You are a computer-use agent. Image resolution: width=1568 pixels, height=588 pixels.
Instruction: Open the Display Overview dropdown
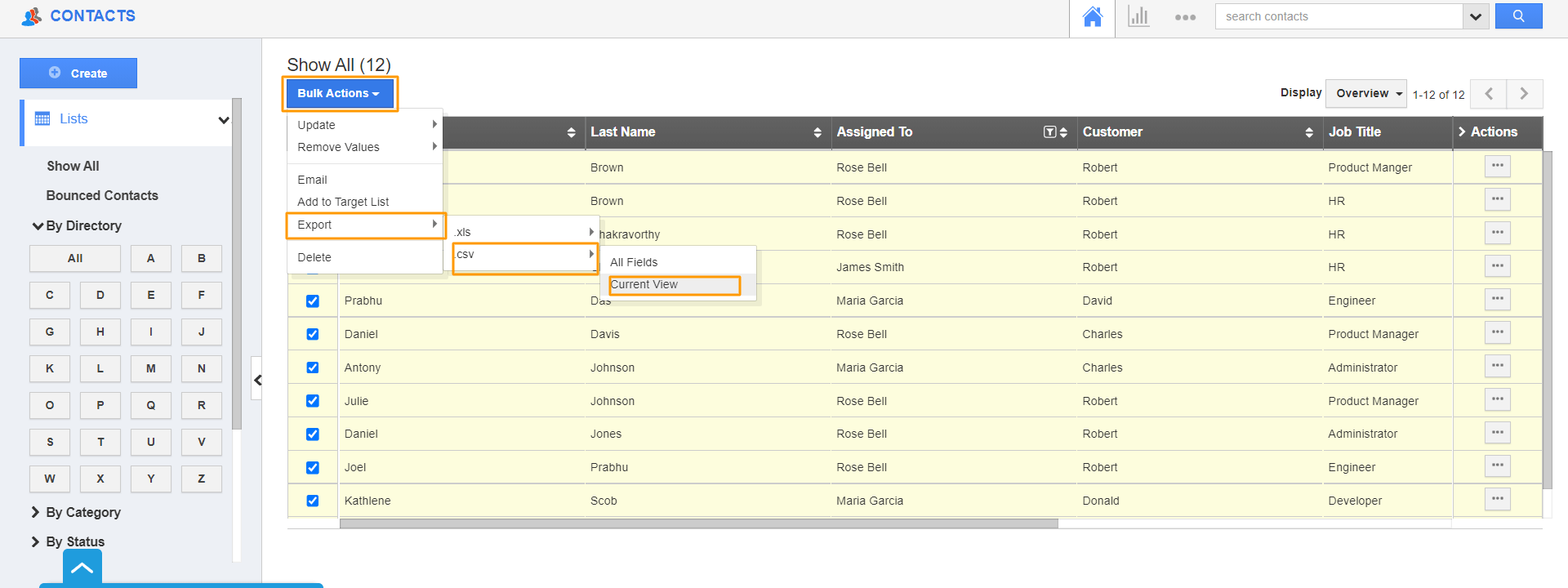coord(1366,94)
